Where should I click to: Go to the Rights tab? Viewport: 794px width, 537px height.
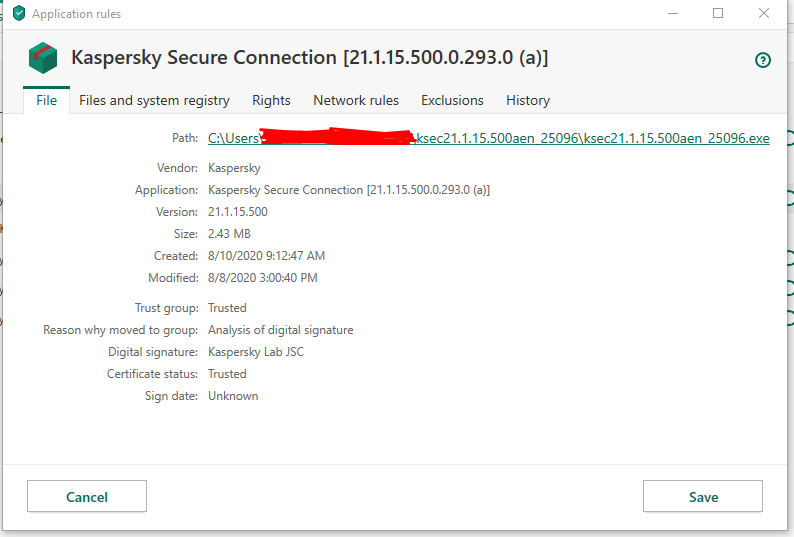click(271, 100)
